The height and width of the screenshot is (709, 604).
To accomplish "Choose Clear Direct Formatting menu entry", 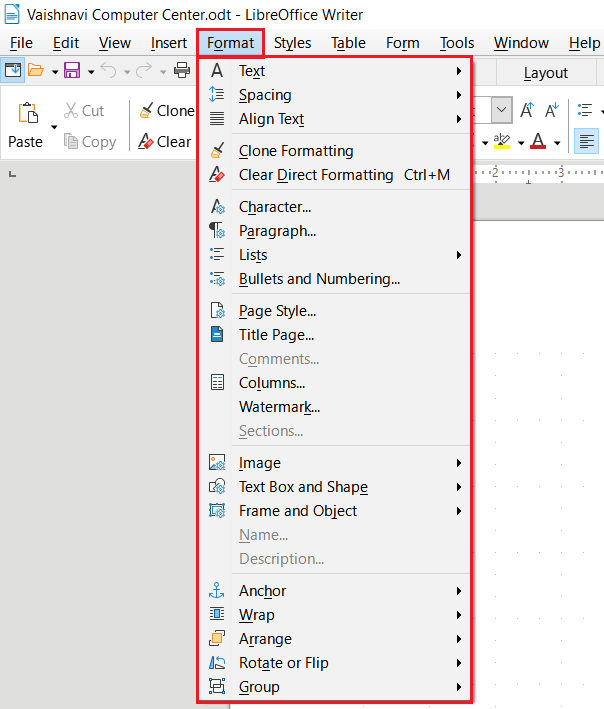I will (335, 175).
